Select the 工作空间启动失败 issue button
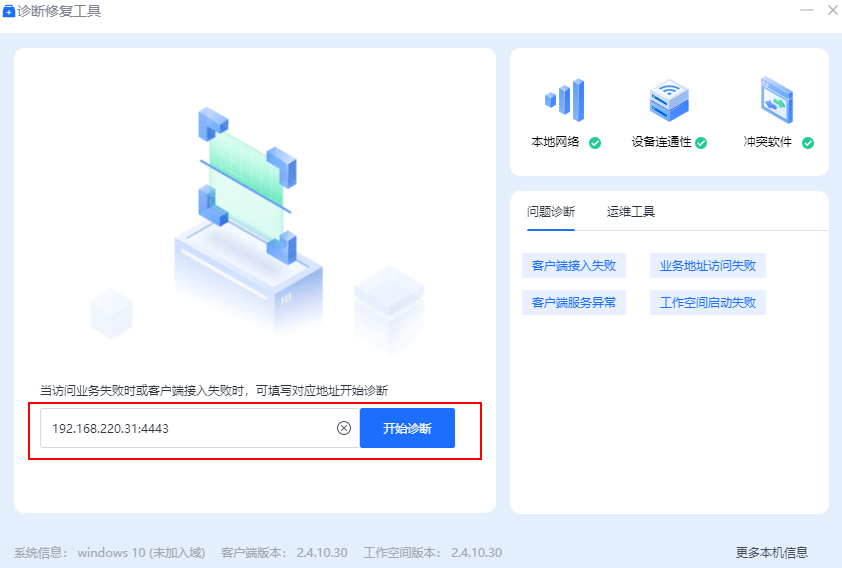Screen dimensions: 842x568 pyautogui.click(x=708, y=302)
